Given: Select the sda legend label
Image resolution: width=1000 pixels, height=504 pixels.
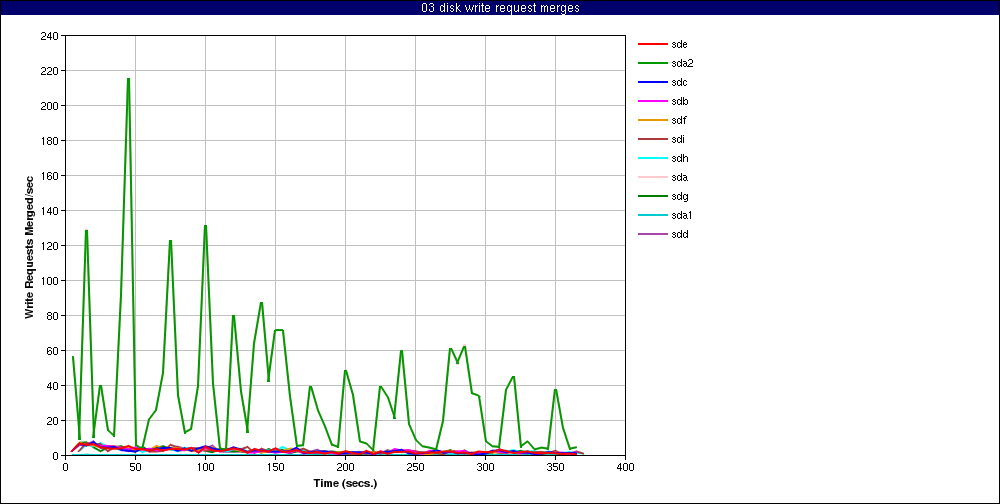Looking at the screenshot, I should point(679,177).
